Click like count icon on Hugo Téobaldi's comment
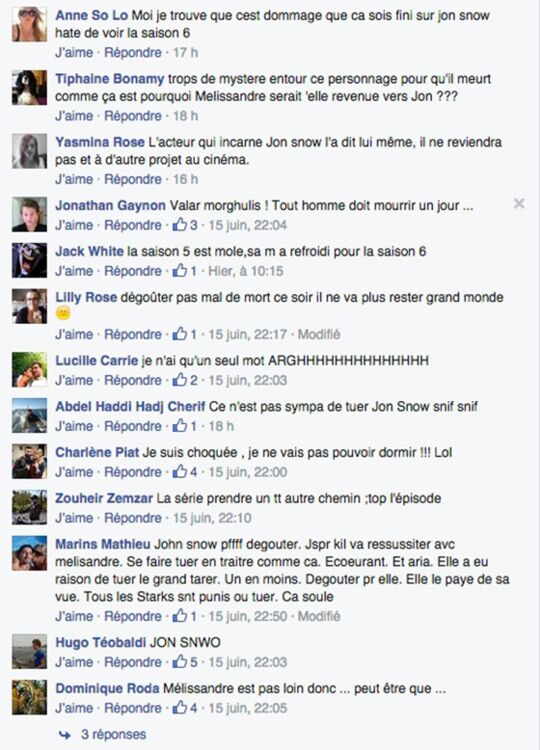The height and width of the screenshot is (750, 540). click(180, 662)
